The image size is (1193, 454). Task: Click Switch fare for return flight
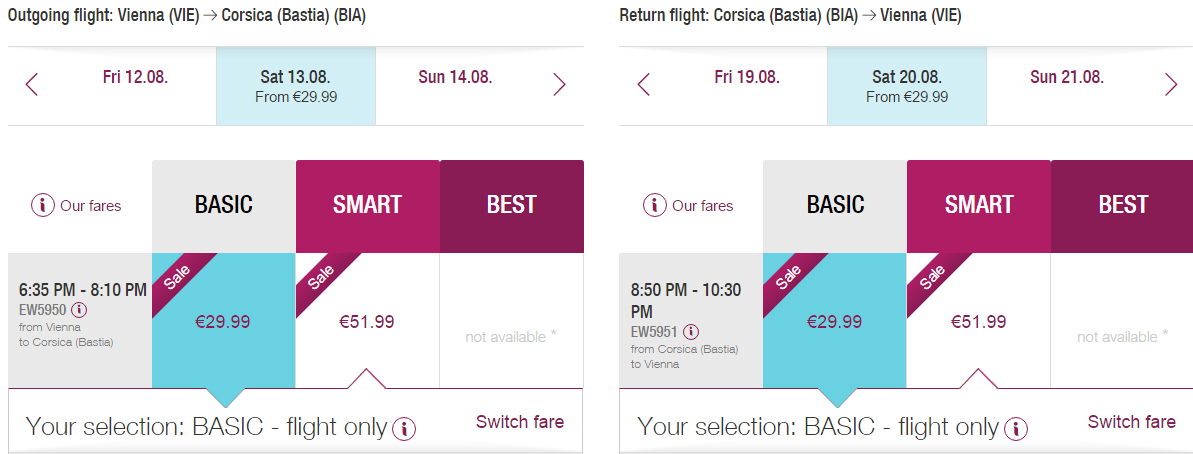1131,421
